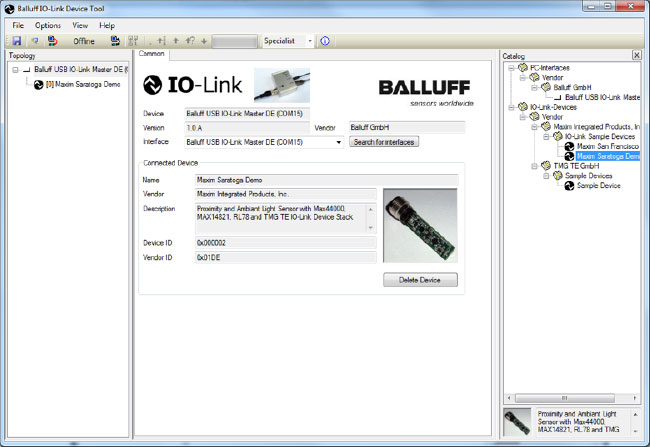The height and width of the screenshot is (447, 650).
Task: Select Balluff USB IO-Link Master in Topology
Action: (81, 69)
